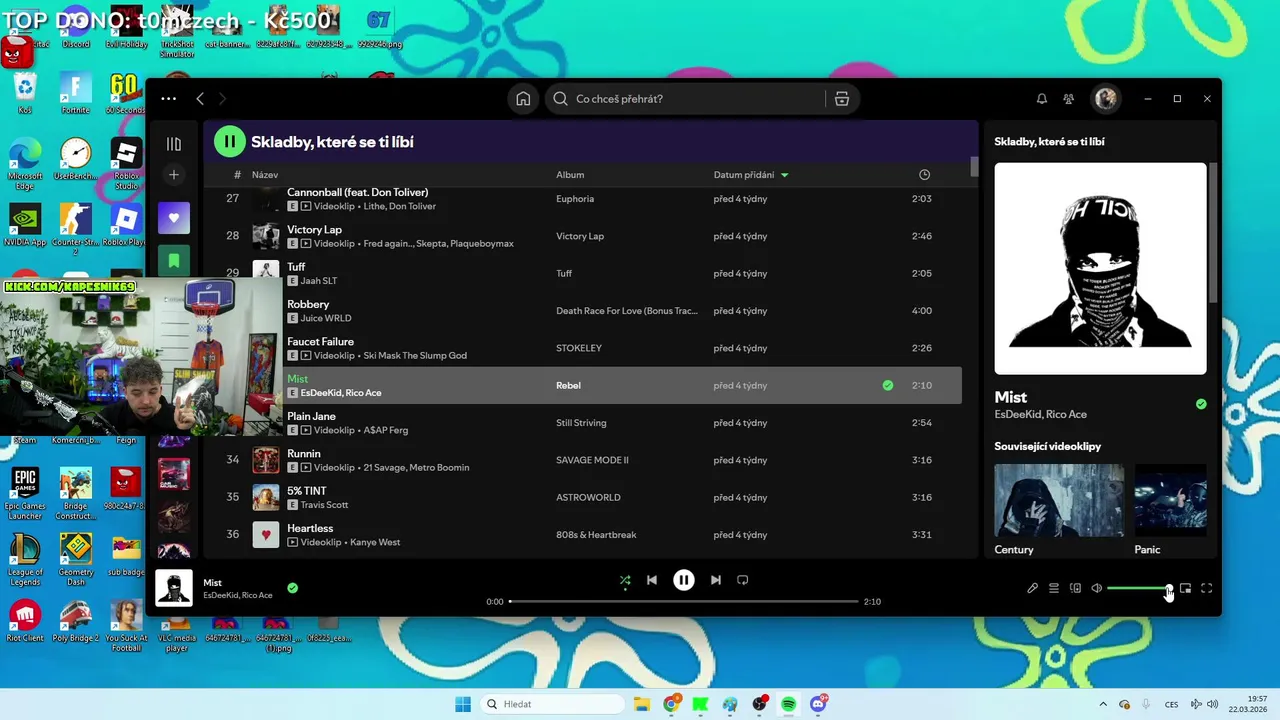This screenshot has width=1280, height=720.
Task: Open Riot Client desktop icon
Action: [x=25, y=621]
